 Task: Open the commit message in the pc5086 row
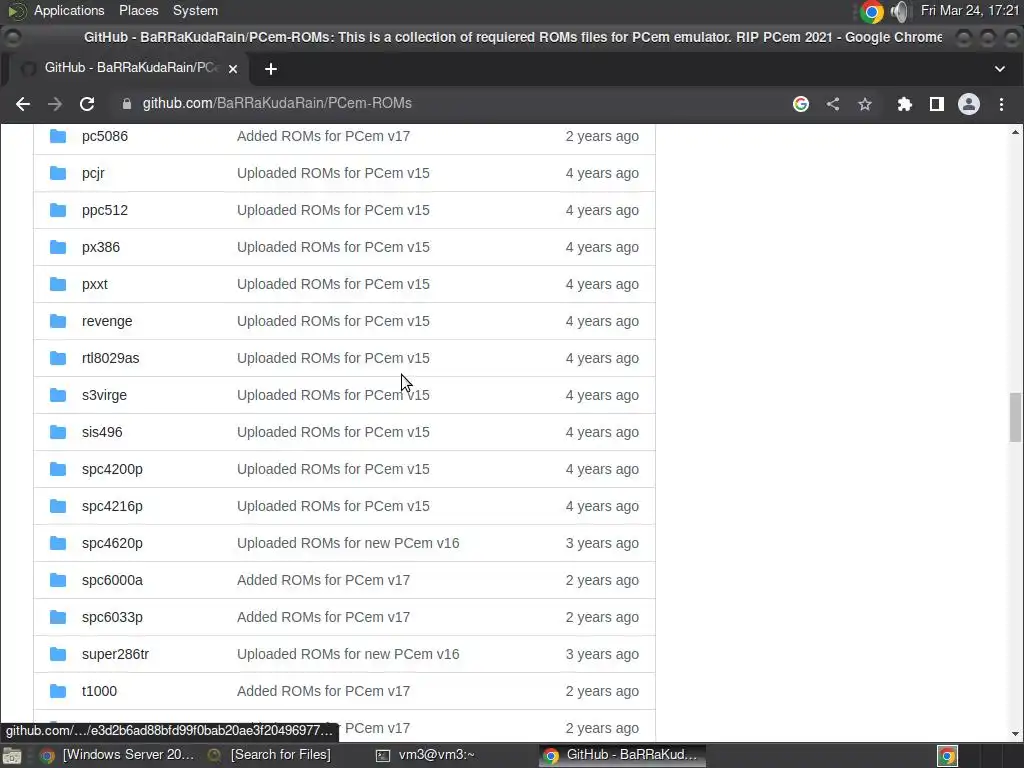click(323, 136)
